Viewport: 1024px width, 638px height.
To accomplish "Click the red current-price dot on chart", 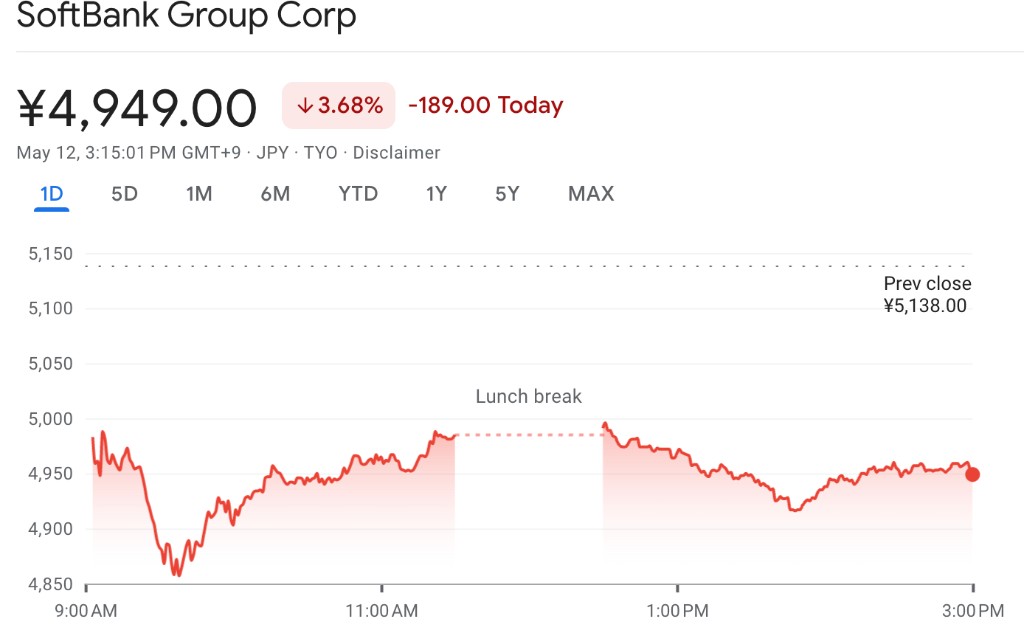I will (x=972, y=474).
